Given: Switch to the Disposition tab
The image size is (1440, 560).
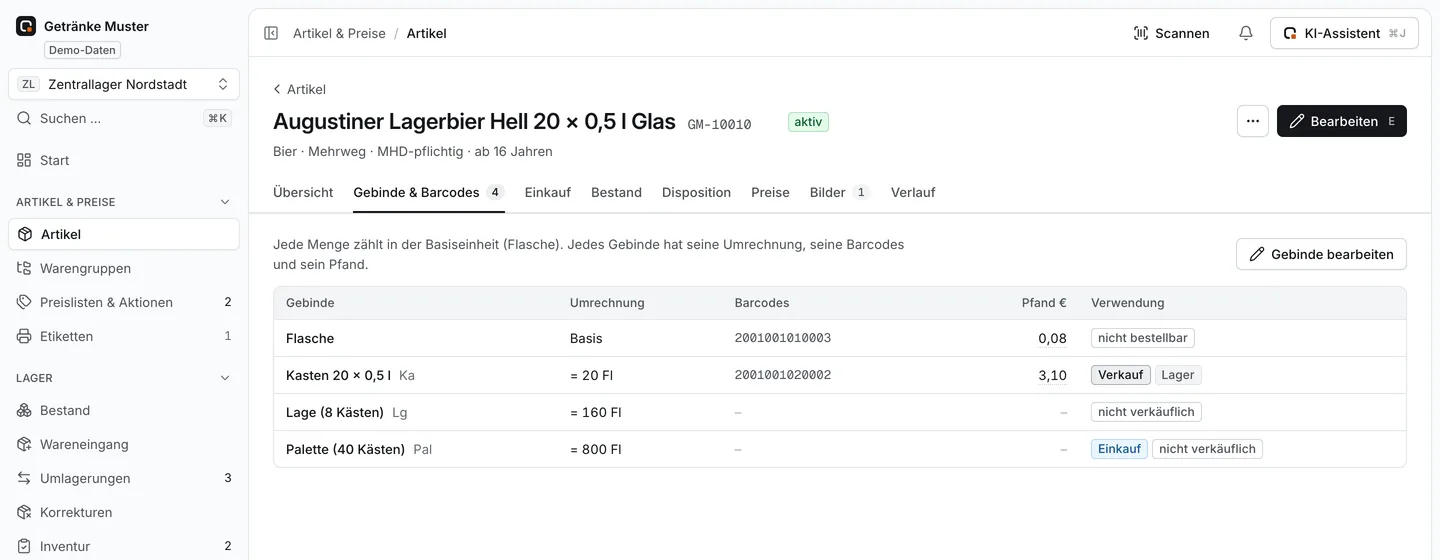Looking at the screenshot, I should 696,192.
